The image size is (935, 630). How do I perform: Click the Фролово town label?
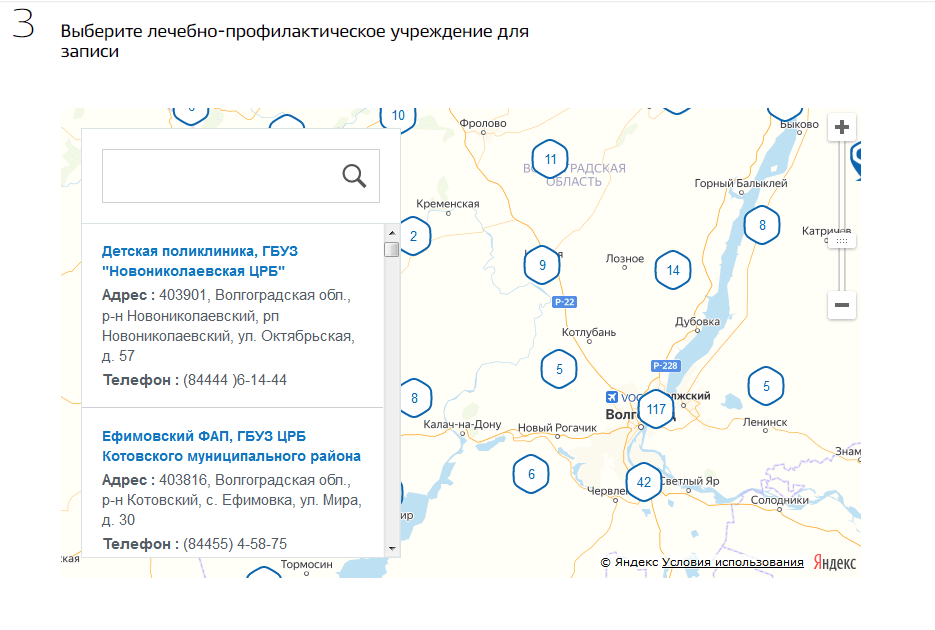pos(483,123)
